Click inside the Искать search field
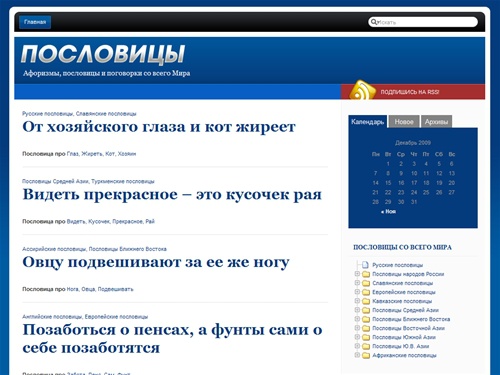Screen dimensions: 500x375 pyautogui.click(x=423, y=22)
